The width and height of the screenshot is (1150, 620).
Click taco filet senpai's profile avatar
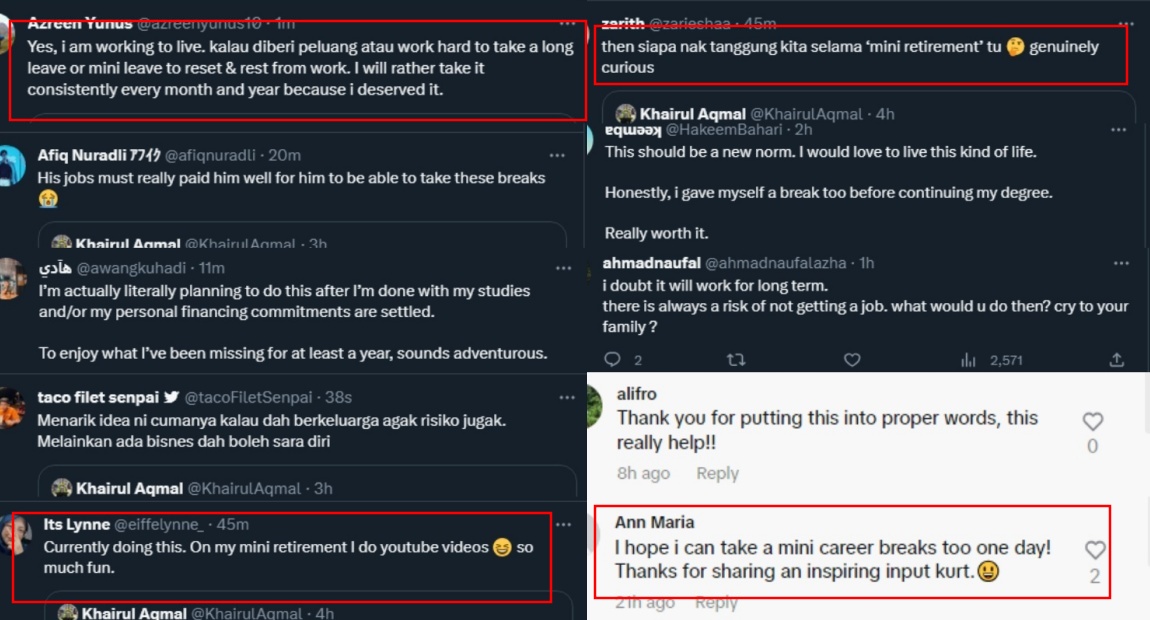12,407
